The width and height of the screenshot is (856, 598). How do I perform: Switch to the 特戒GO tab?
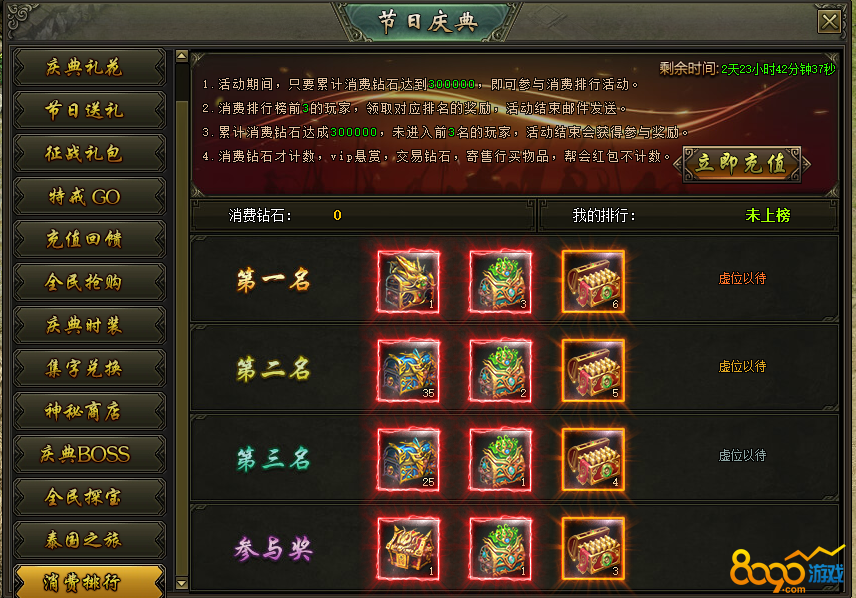pos(89,196)
